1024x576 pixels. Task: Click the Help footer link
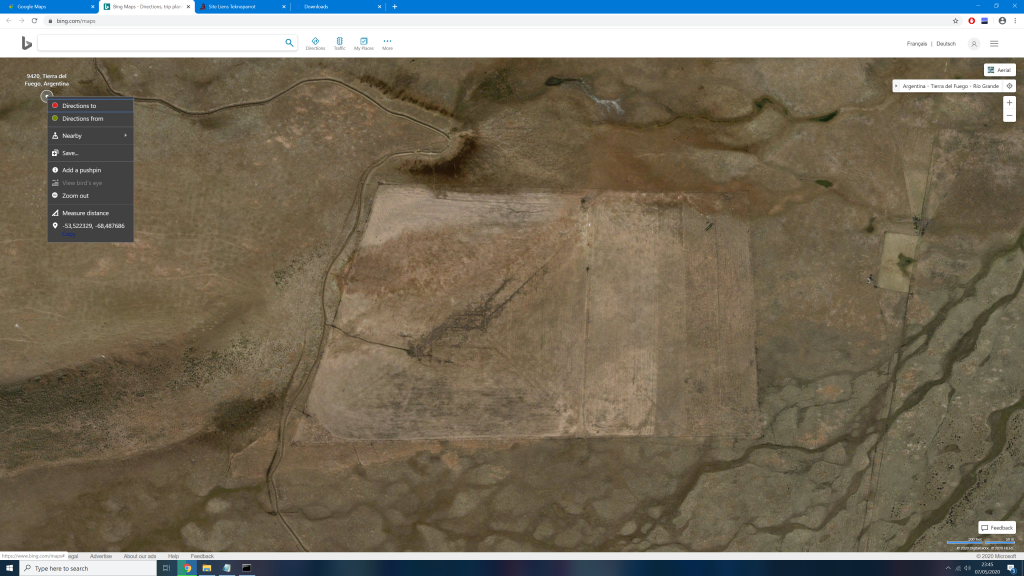coord(173,556)
